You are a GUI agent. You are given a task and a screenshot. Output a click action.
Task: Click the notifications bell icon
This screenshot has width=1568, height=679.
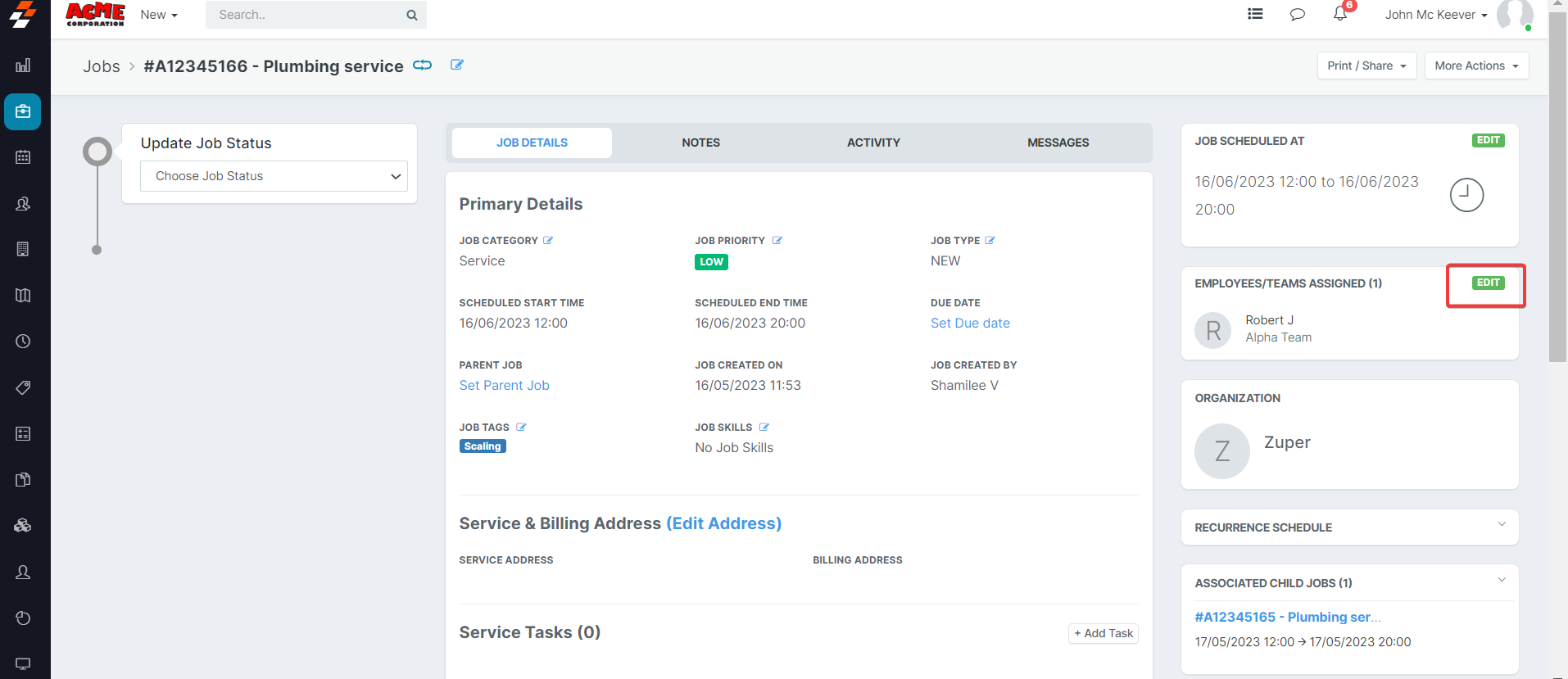[x=1340, y=15]
